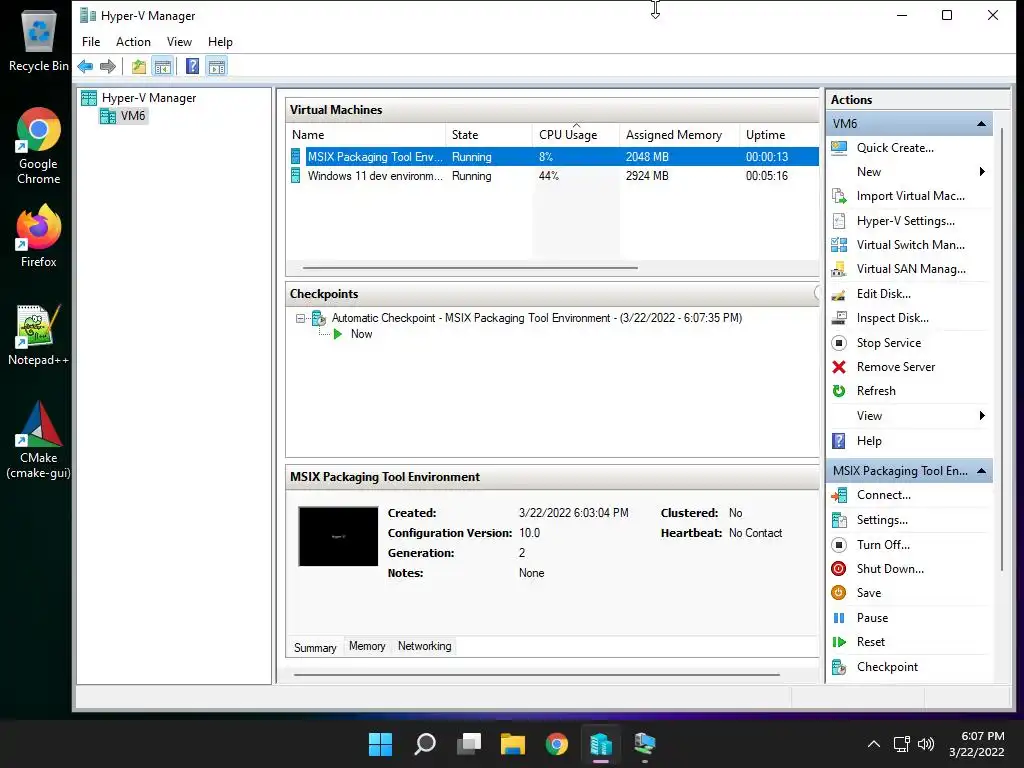Click the green Reset icon
Image resolution: width=1024 pixels, height=768 pixels.
coord(839,642)
